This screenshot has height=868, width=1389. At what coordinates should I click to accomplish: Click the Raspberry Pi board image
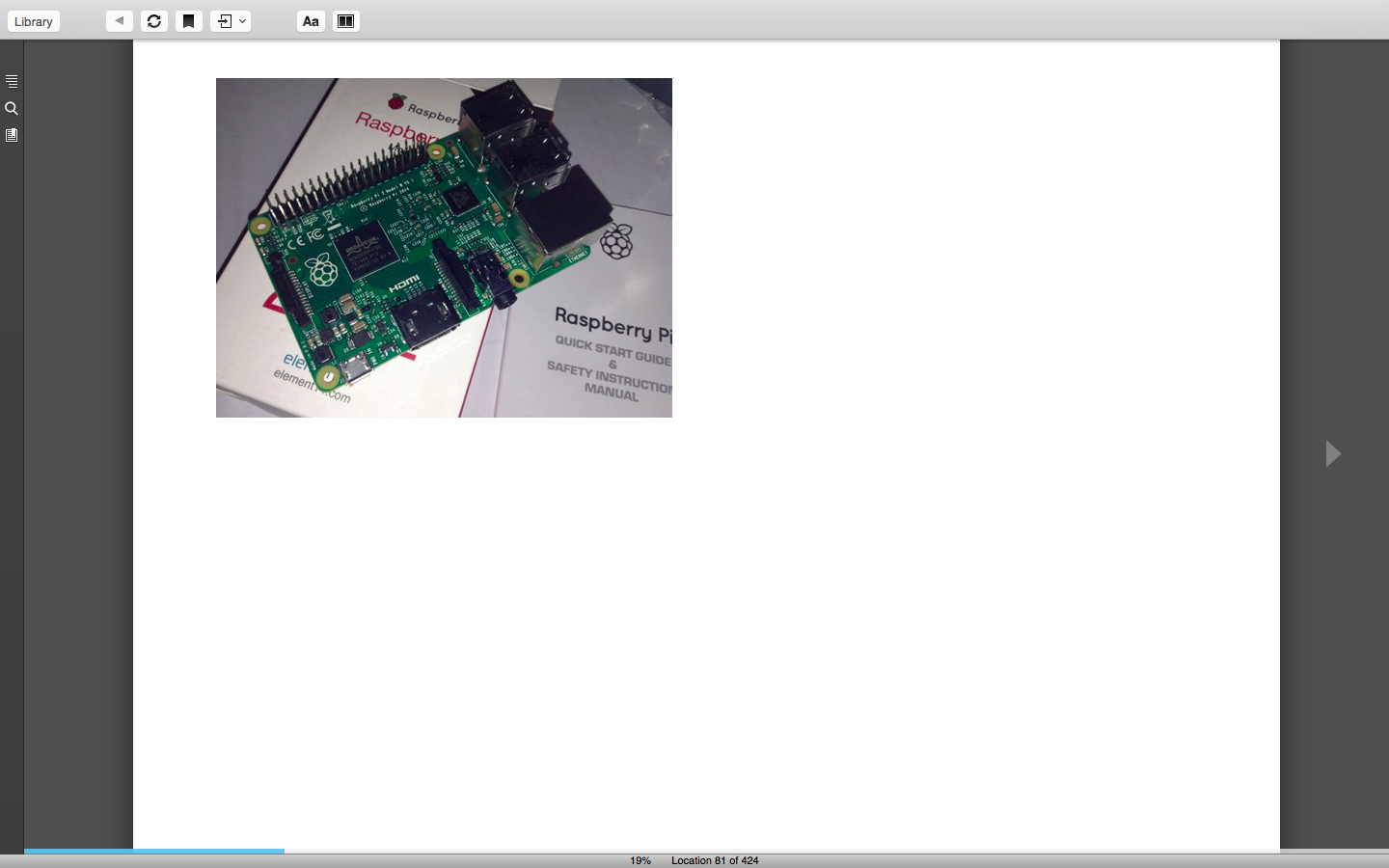pos(444,248)
